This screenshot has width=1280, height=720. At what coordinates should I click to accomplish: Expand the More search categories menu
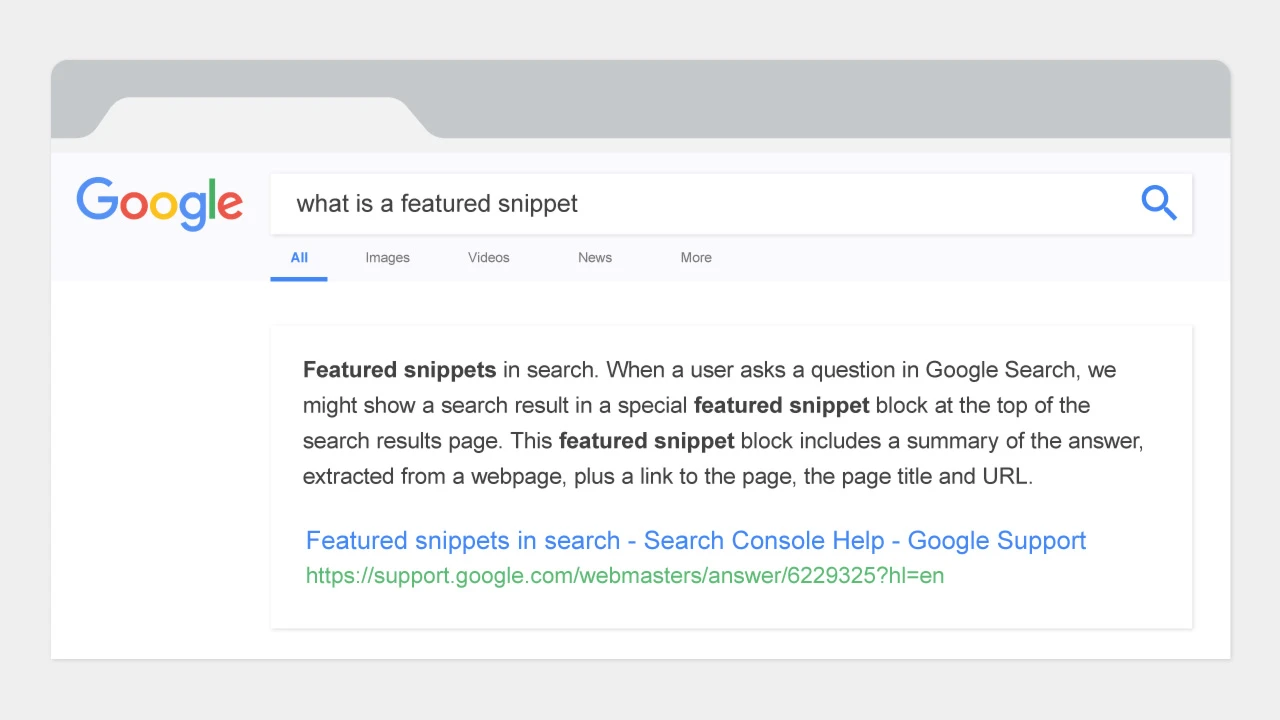pyautogui.click(x=695, y=257)
